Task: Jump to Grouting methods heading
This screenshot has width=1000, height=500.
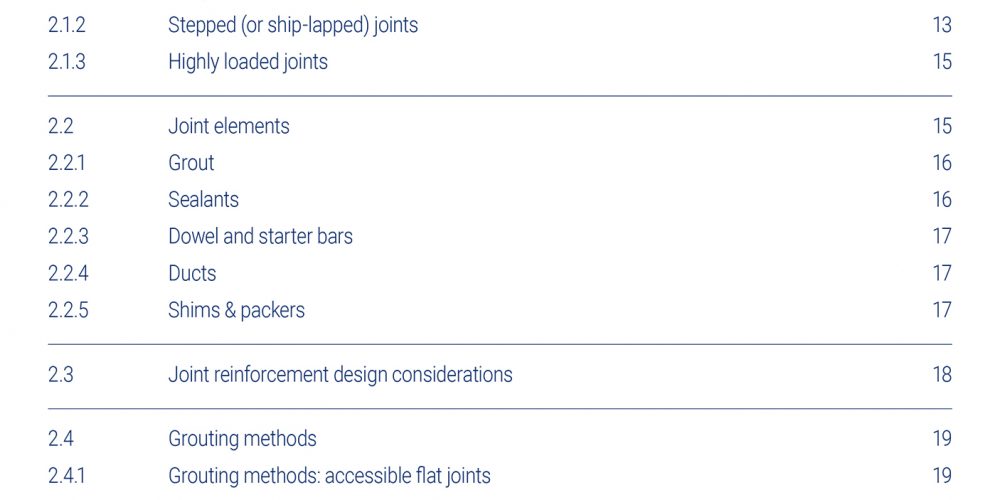Action: coord(242,439)
